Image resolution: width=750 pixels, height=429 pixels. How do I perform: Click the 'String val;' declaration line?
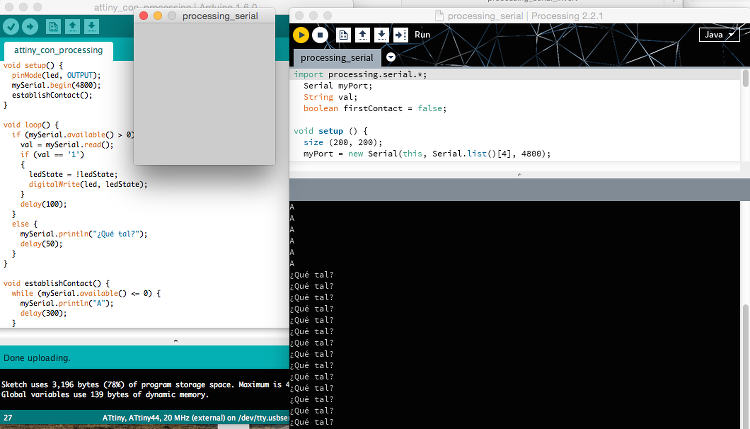[x=330, y=97]
